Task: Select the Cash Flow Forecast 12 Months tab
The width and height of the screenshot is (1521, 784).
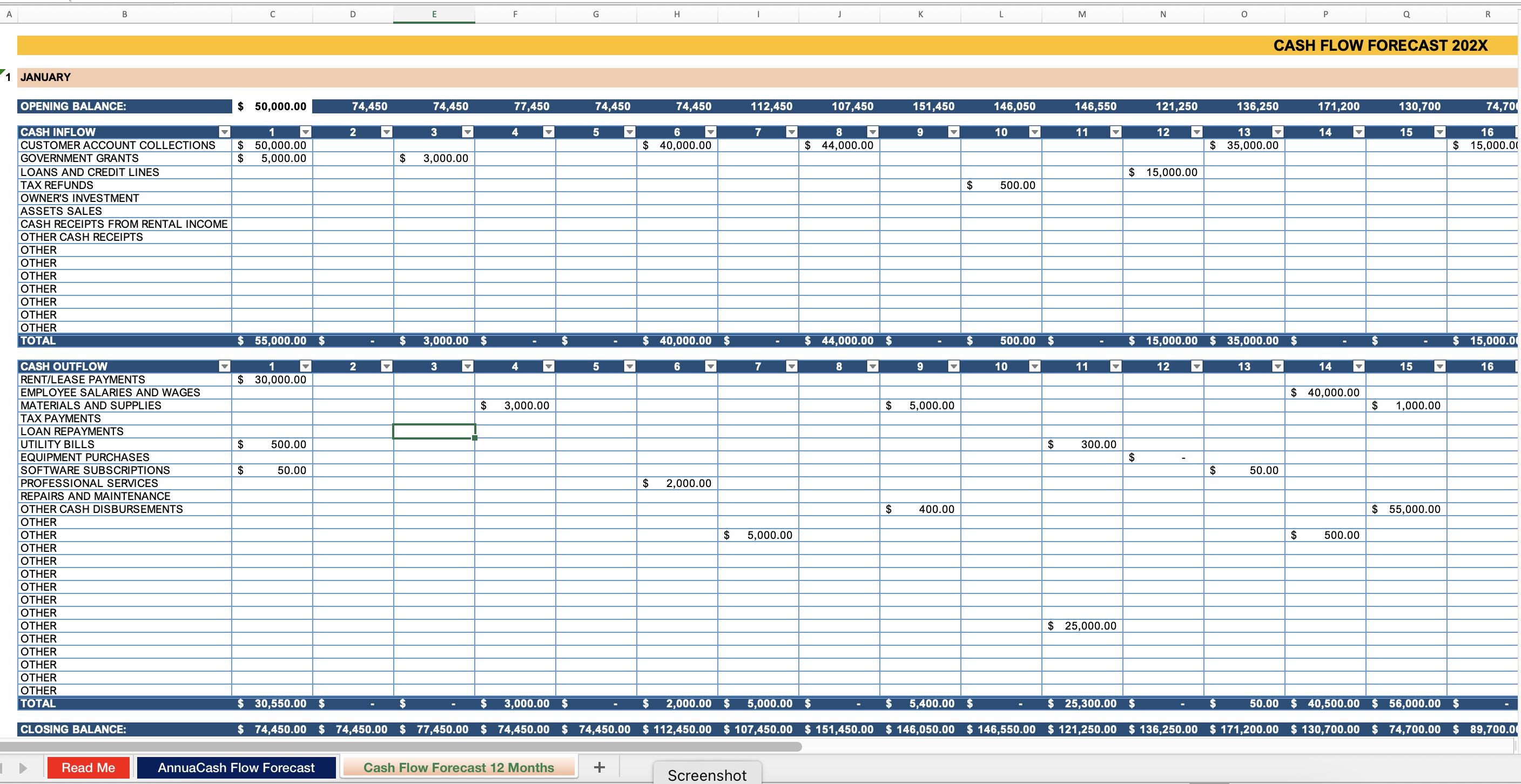Action: 459,767
